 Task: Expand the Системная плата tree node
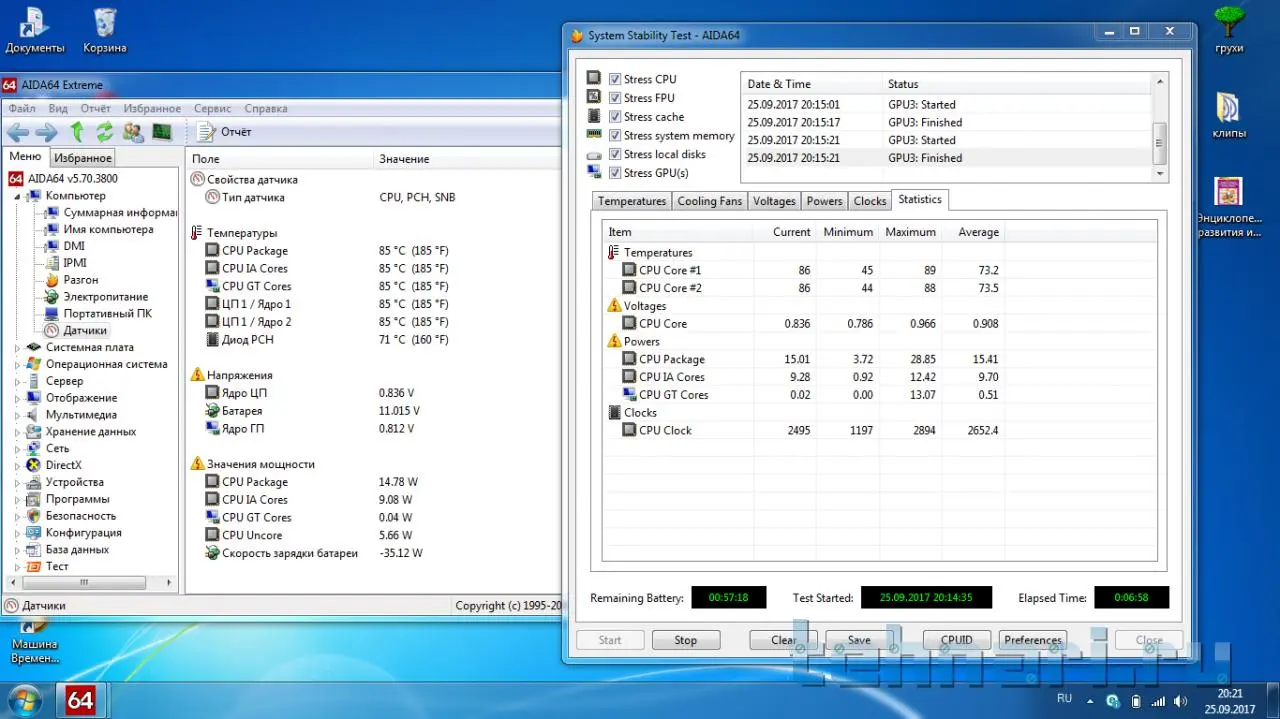pos(17,347)
